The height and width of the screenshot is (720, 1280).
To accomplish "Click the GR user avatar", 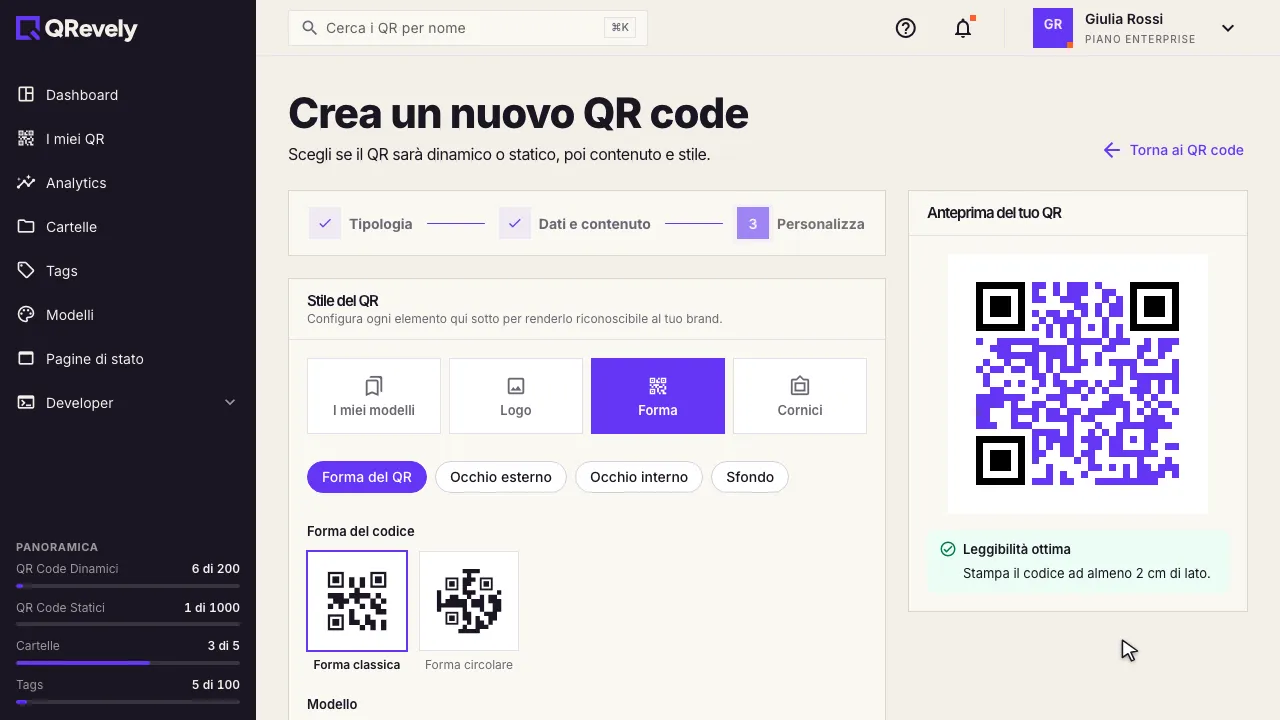I will 1053,28.
